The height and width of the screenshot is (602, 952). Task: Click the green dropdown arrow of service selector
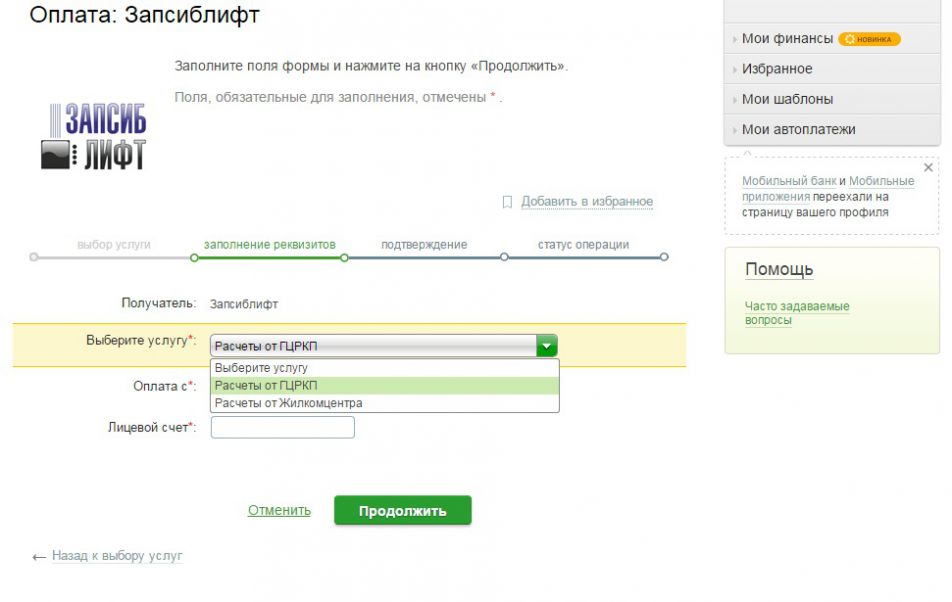[x=546, y=346]
